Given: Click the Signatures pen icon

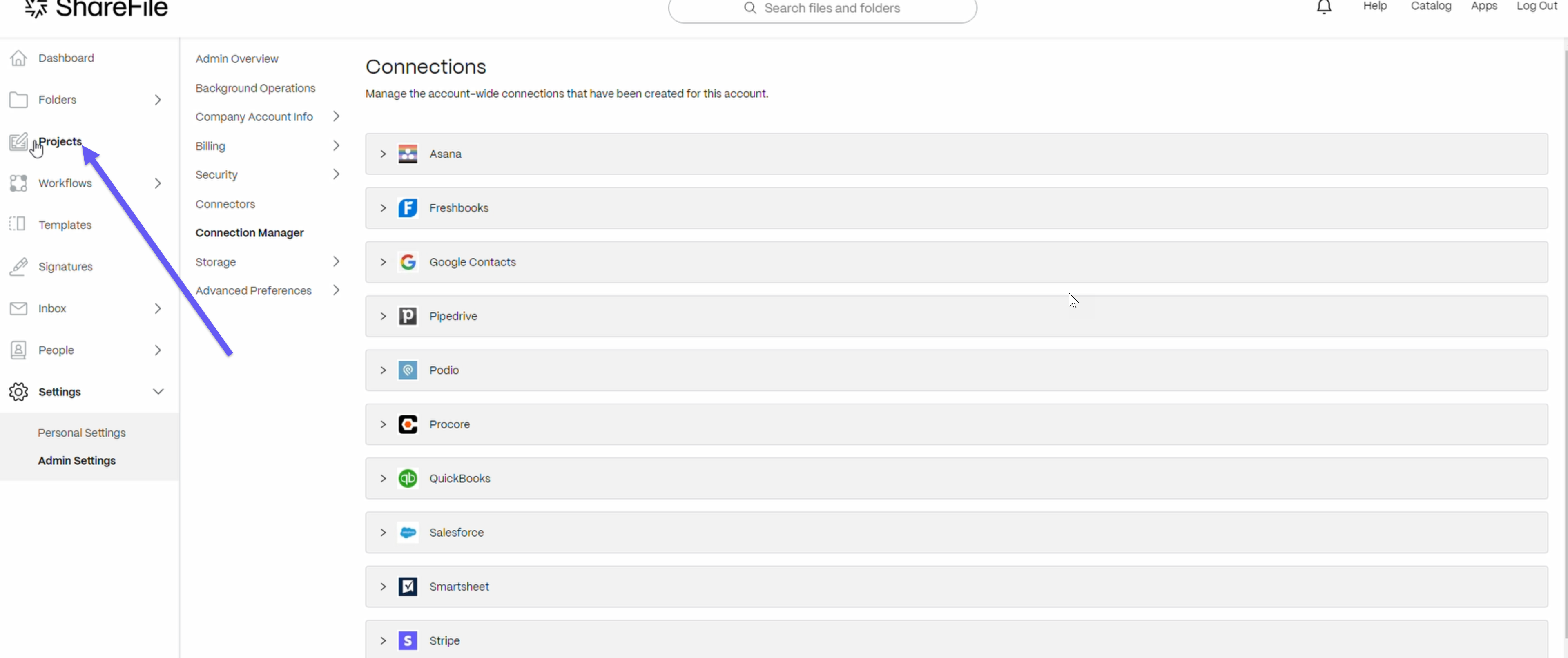Looking at the screenshot, I should [18, 267].
